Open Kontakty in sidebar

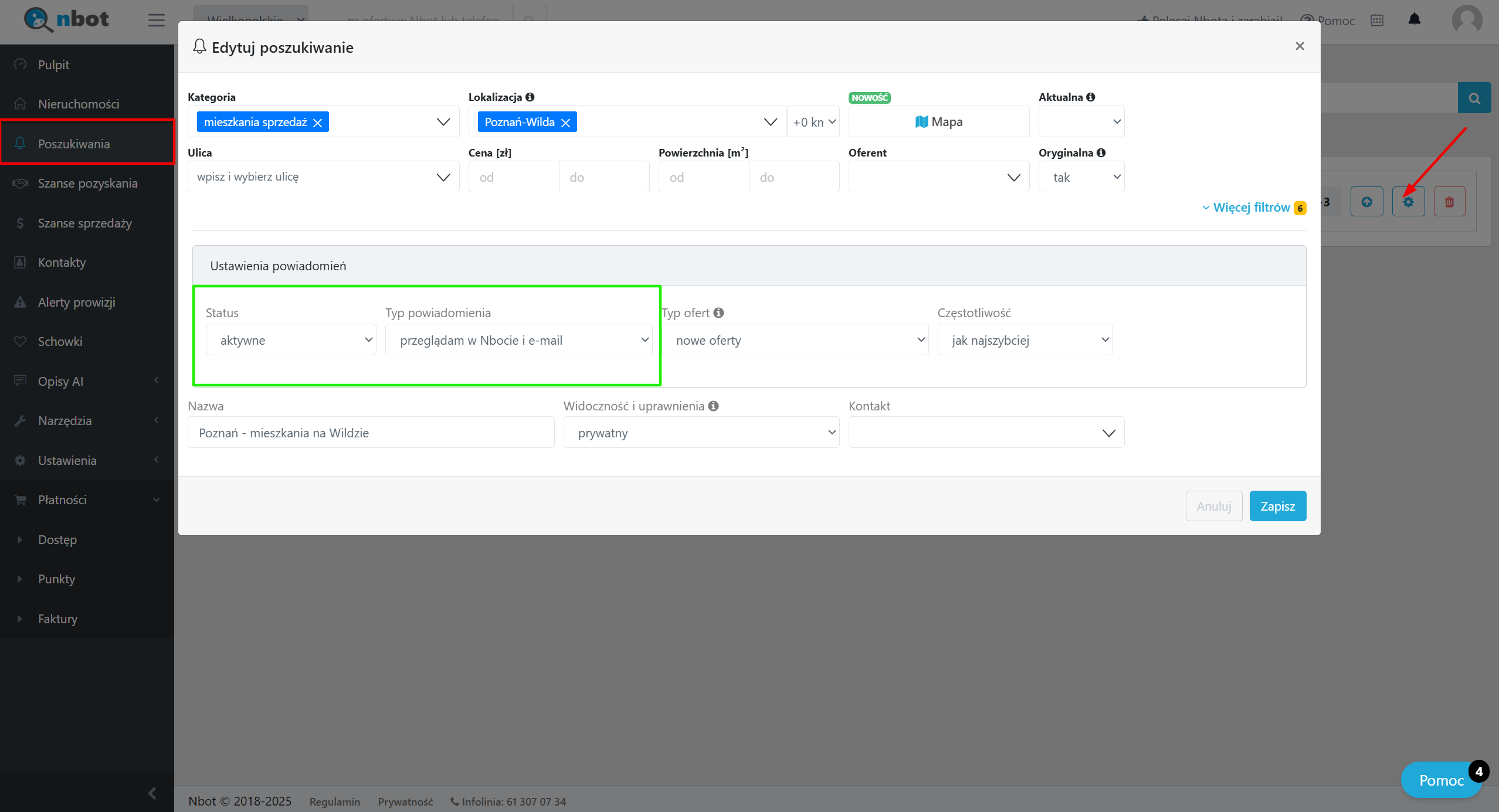coord(62,263)
